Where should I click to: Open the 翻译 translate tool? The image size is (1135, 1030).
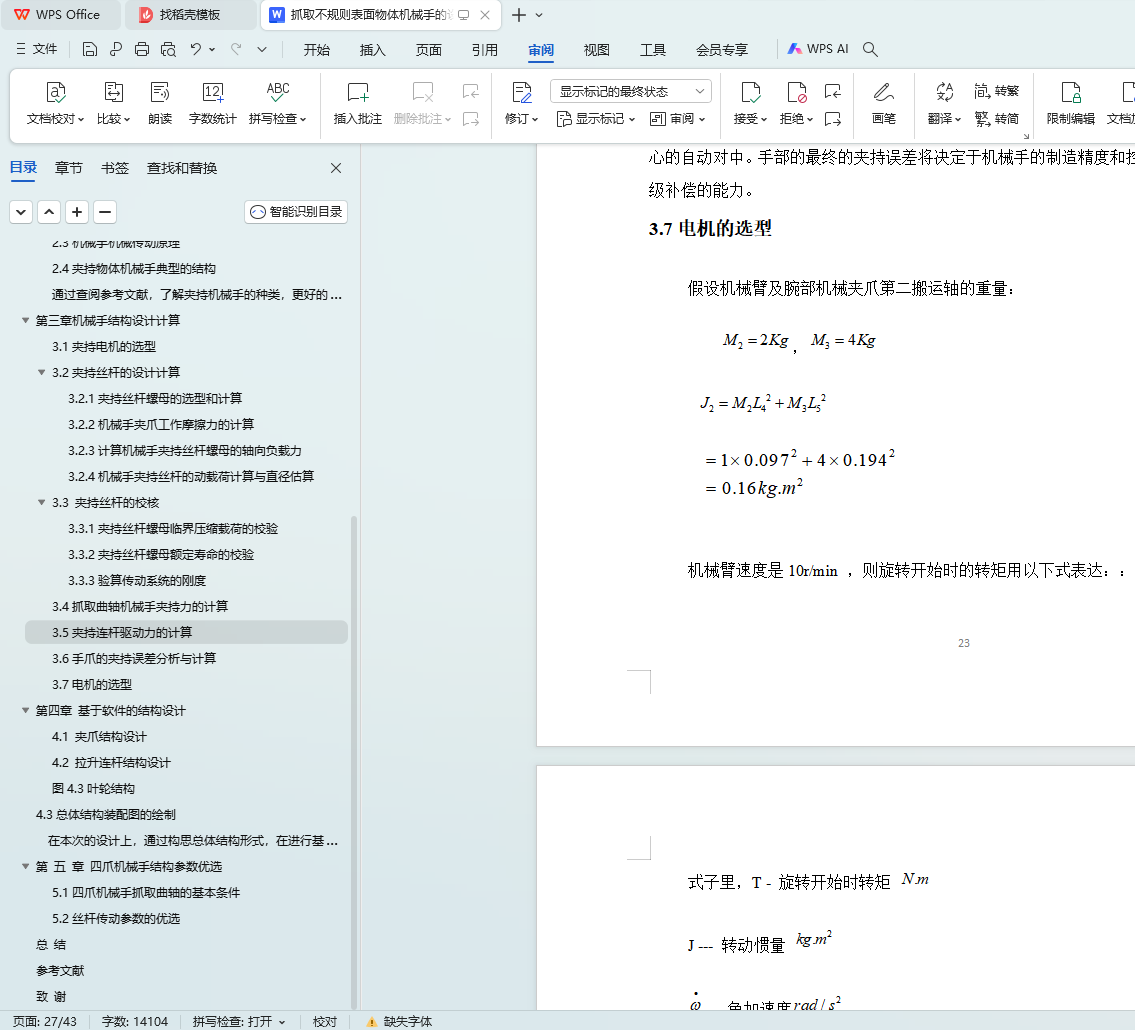coord(944,103)
